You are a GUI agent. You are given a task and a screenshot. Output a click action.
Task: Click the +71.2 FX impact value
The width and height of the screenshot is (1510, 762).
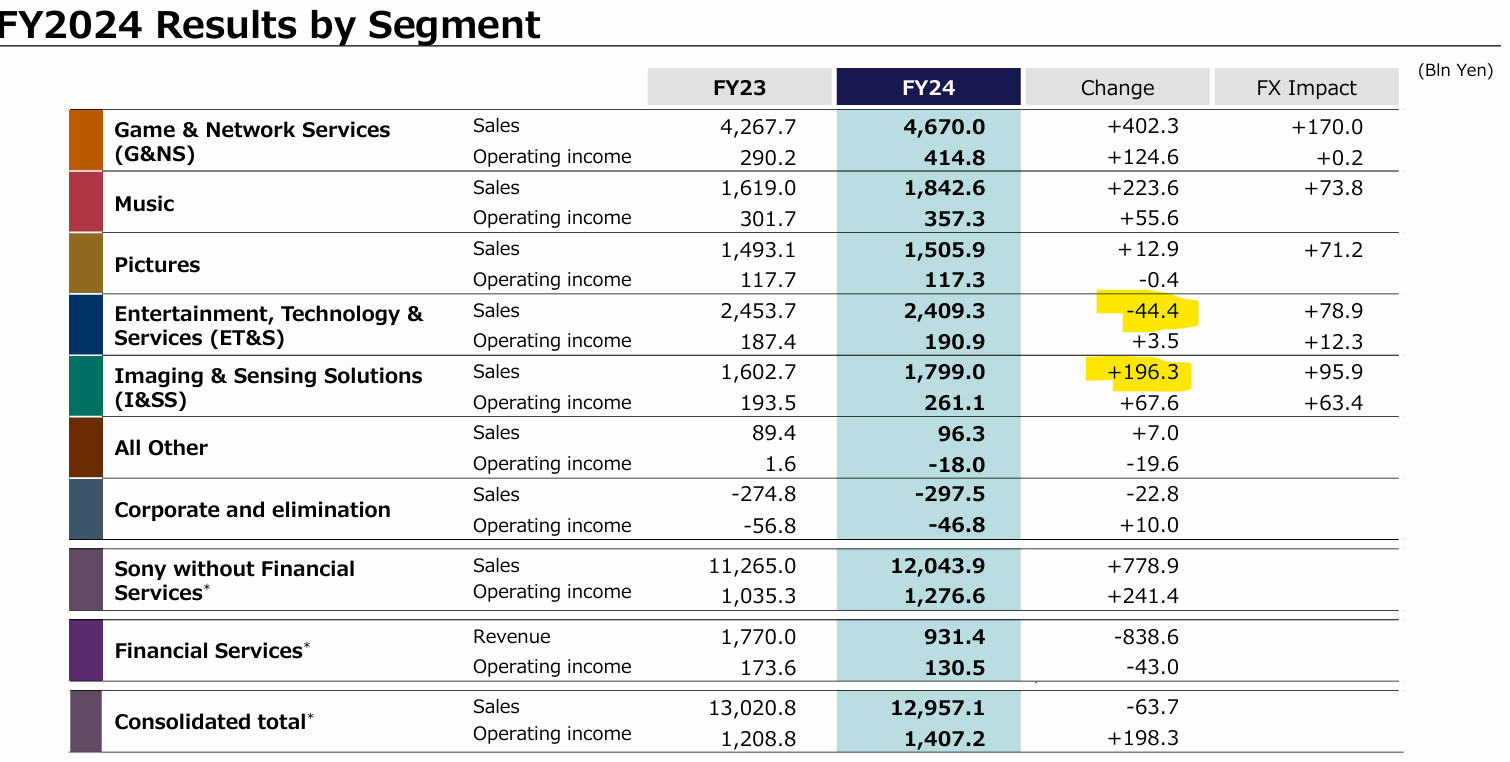pyautogui.click(x=1333, y=250)
